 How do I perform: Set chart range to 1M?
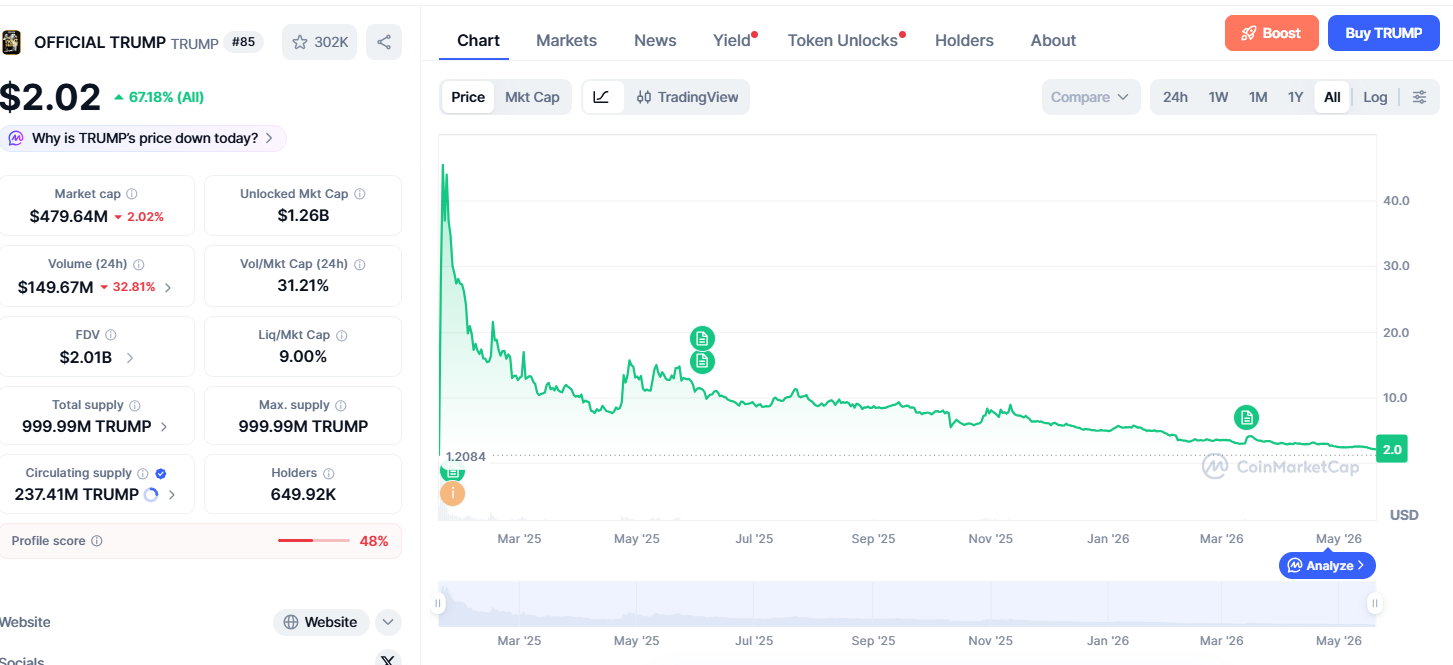[x=1258, y=97]
